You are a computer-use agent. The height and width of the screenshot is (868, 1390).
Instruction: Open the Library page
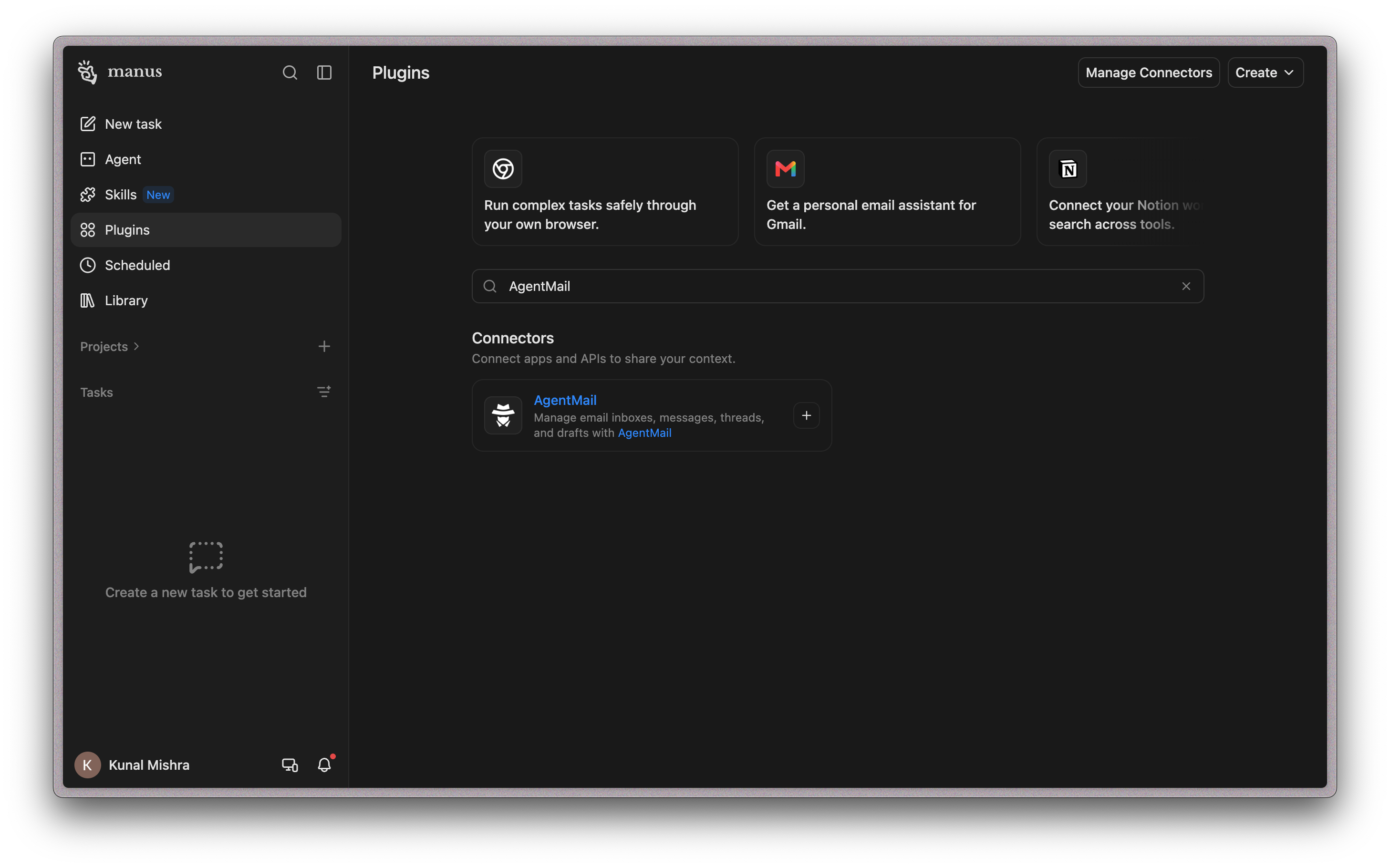coord(206,301)
